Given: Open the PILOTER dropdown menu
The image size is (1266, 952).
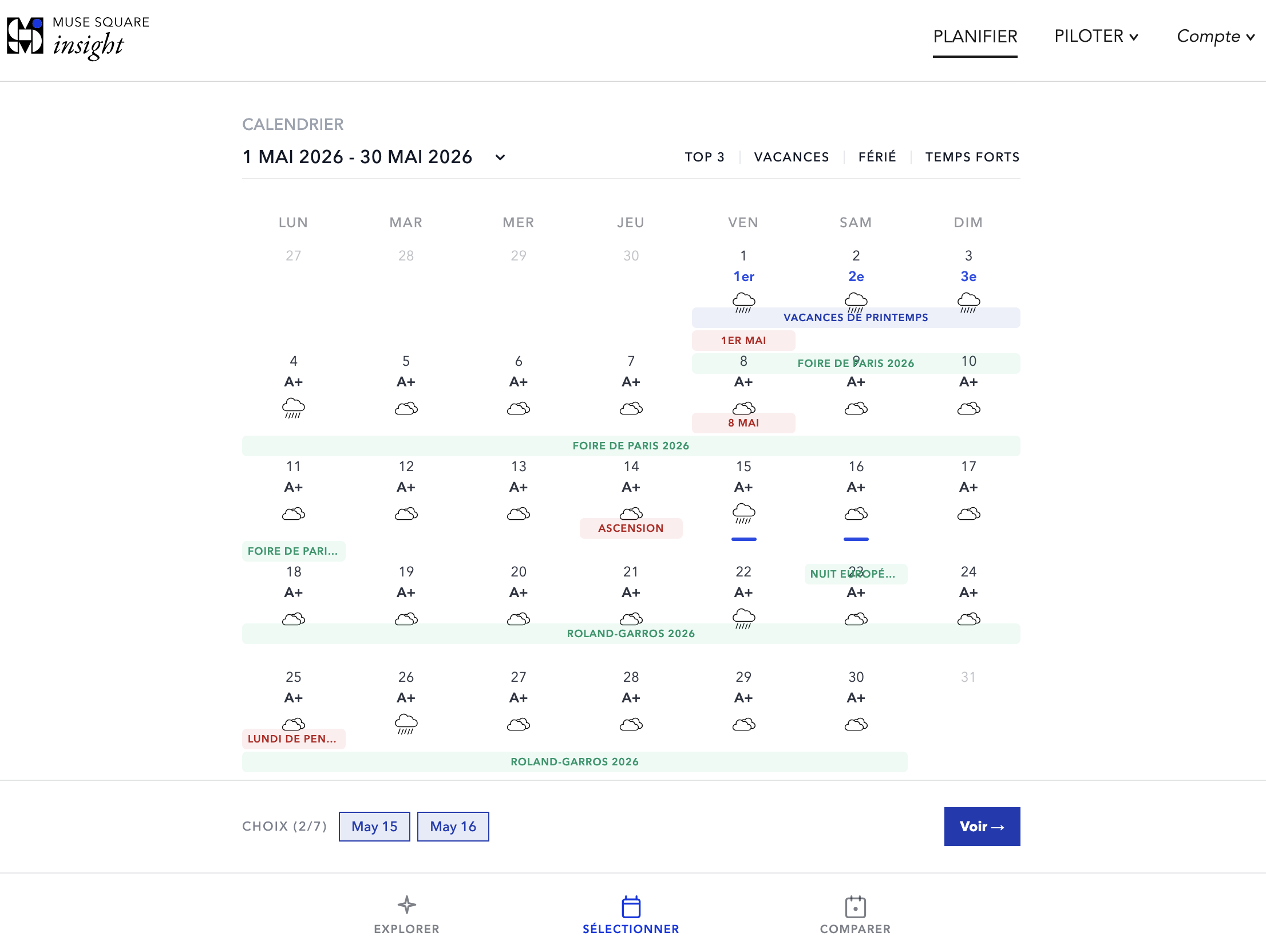Looking at the screenshot, I should 1095,37.
